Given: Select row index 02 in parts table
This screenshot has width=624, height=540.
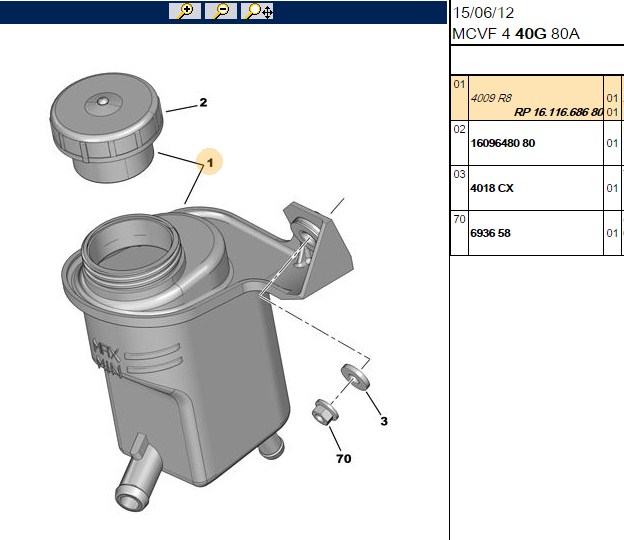Looking at the screenshot, I should [x=459, y=129].
